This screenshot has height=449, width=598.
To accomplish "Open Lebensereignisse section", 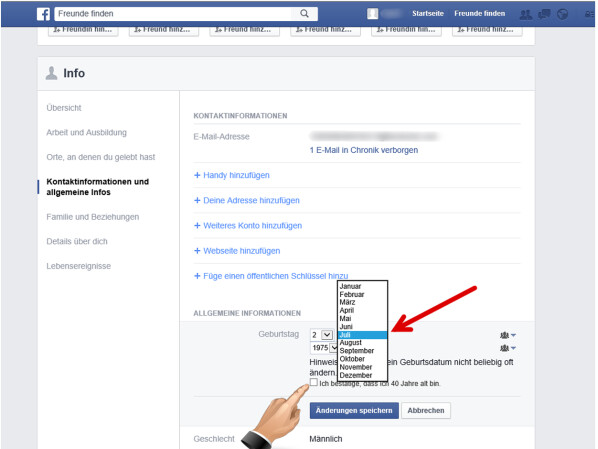I will [x=79, y=266].
